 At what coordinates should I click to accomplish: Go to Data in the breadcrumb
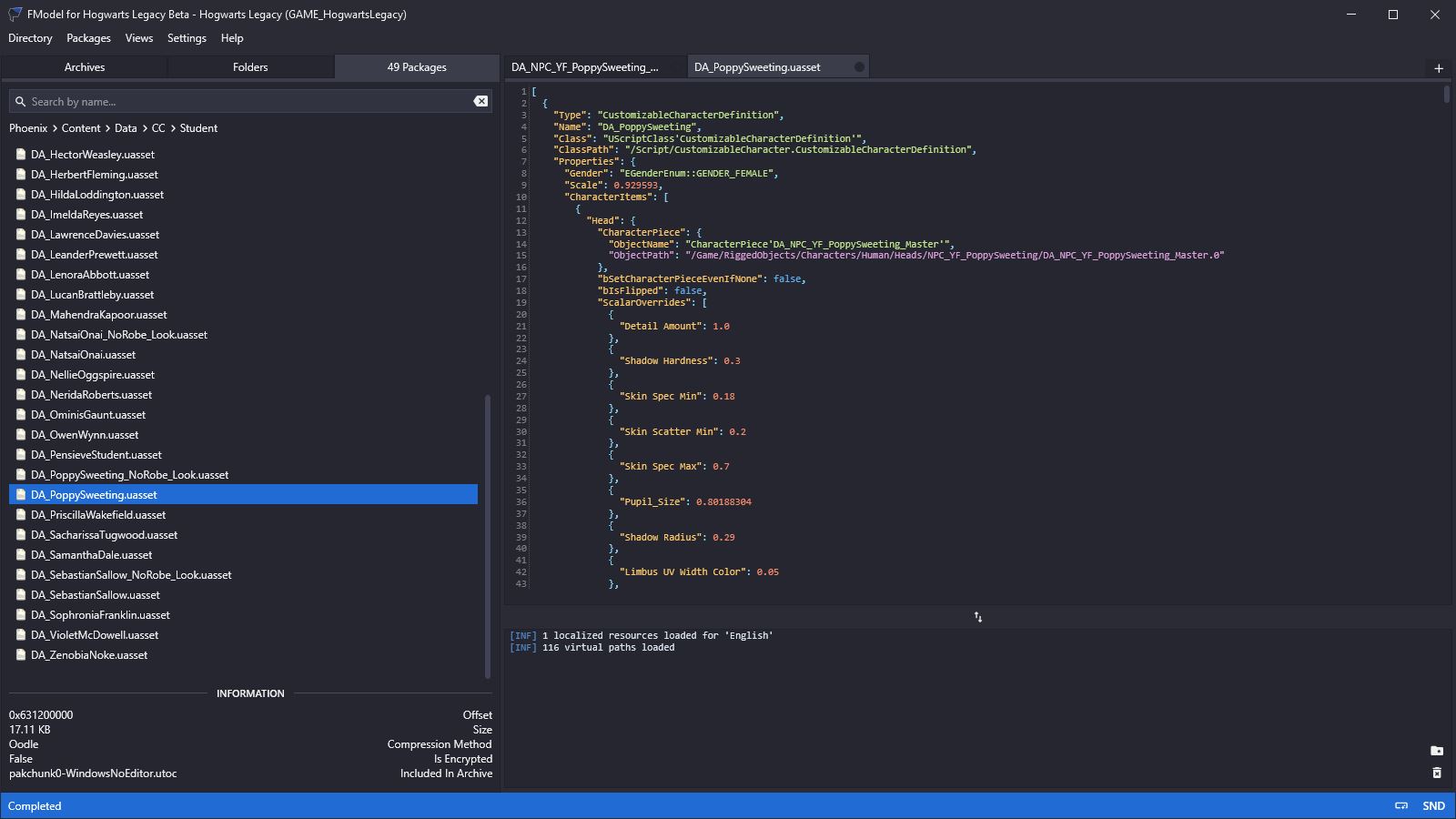126,128
